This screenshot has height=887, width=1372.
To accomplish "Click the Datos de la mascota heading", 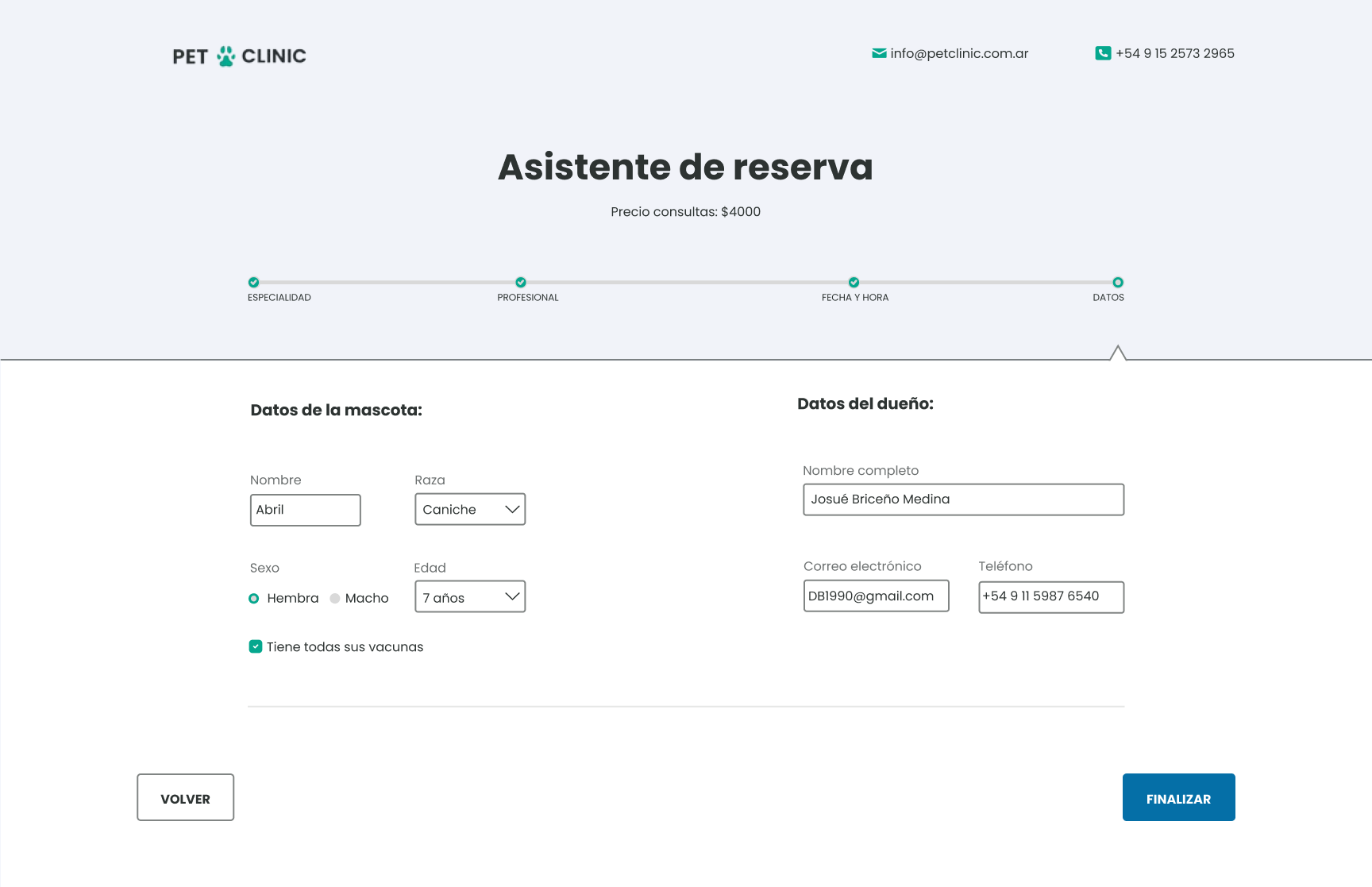I will [x=337, y=411].
